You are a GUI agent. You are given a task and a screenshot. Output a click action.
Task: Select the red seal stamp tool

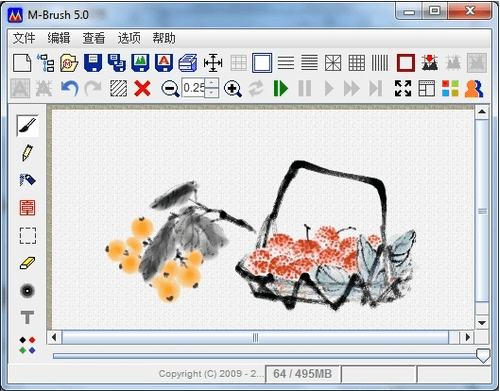(27, 208)
